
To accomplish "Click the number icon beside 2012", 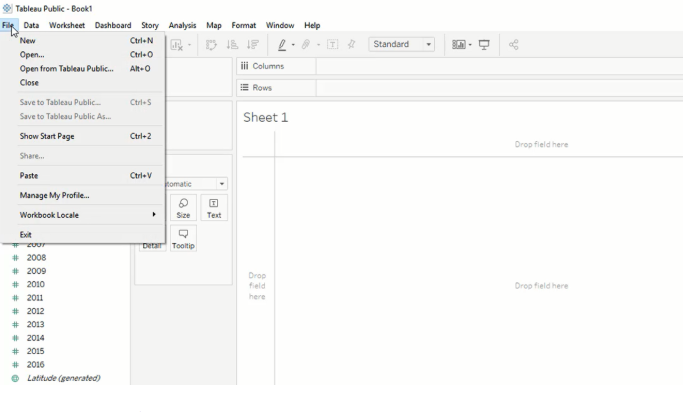I will (x=15, y=312).
